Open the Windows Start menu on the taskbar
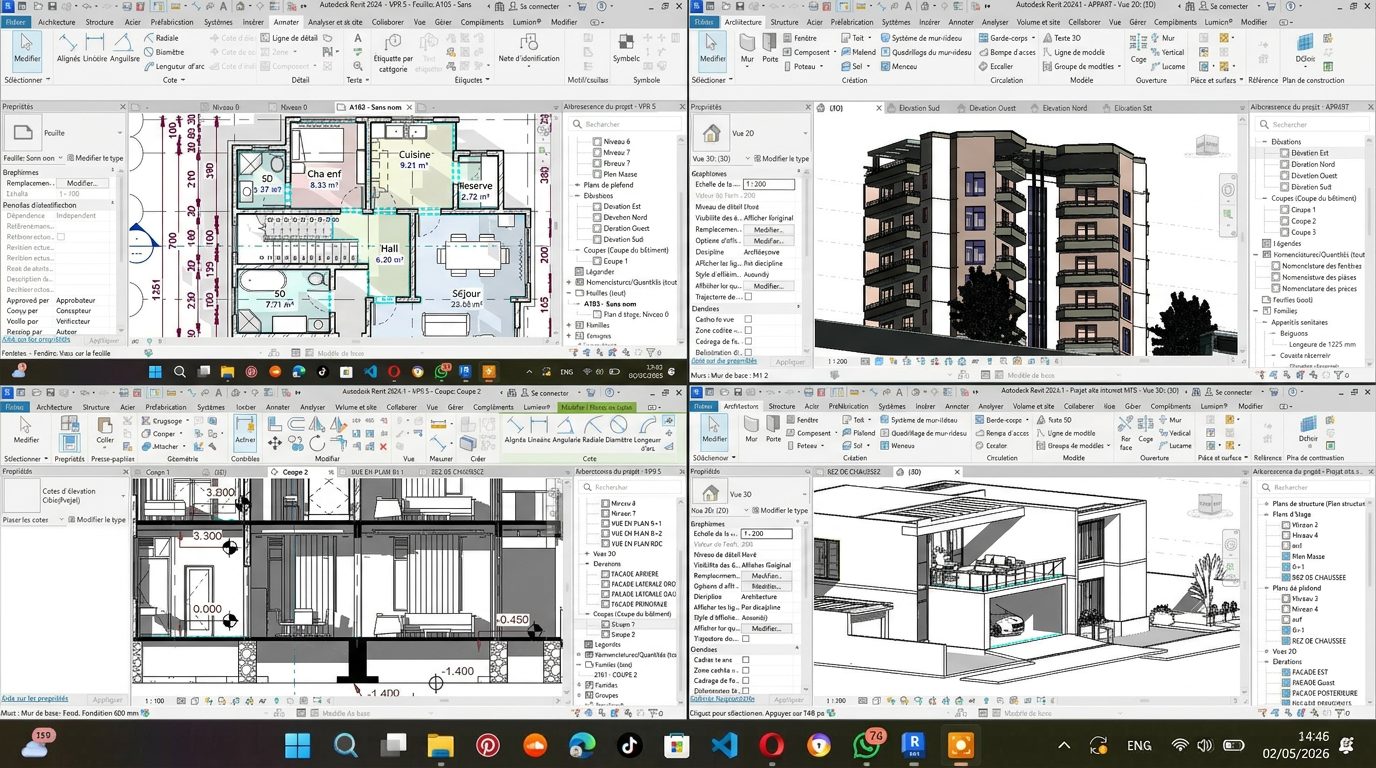1376x768 pixels. tap(297, 745)
